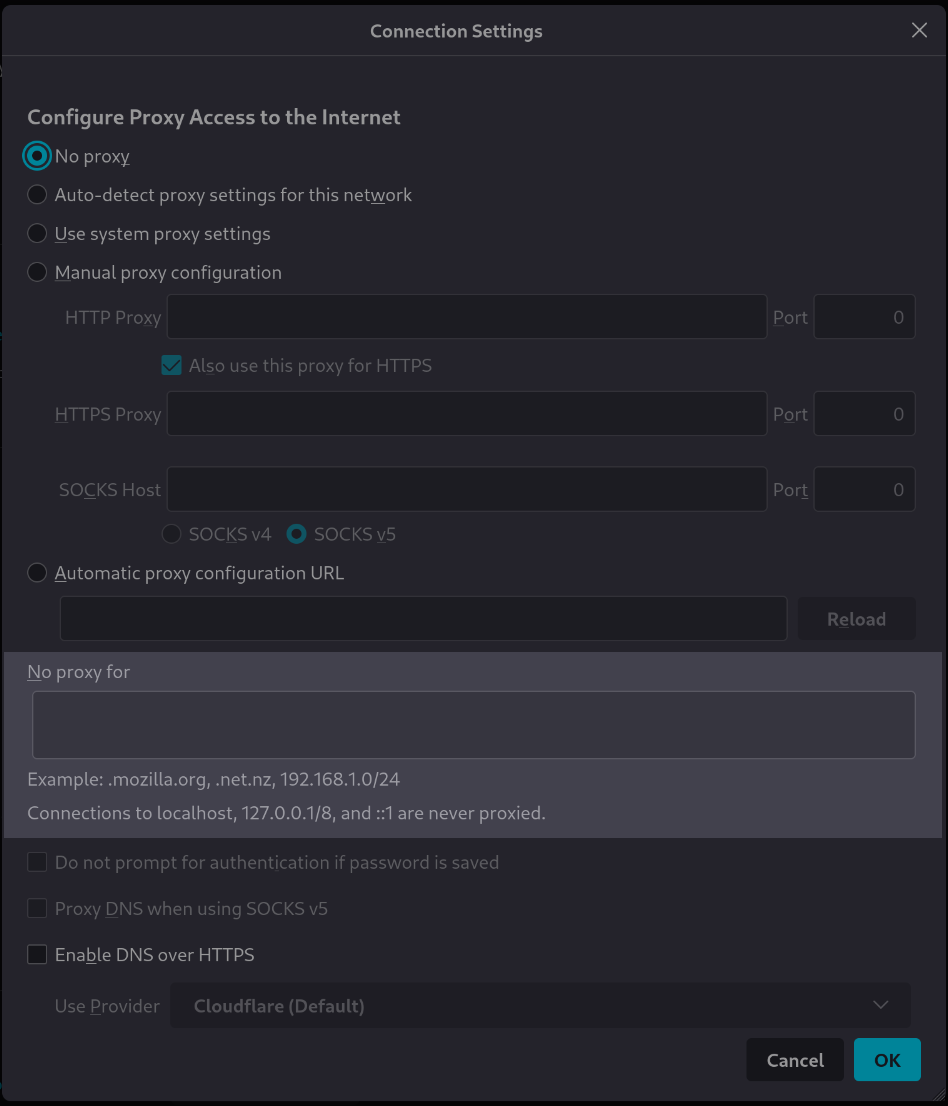Viewport: 948px width, 1106px height.
Task: Choose "Use system proxy settings"
Action: (x=37, y=233)
